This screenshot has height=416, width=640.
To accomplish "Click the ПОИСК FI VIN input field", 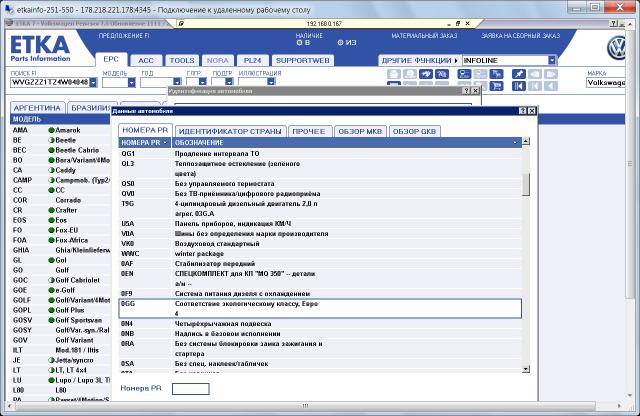I will point(50,82).
